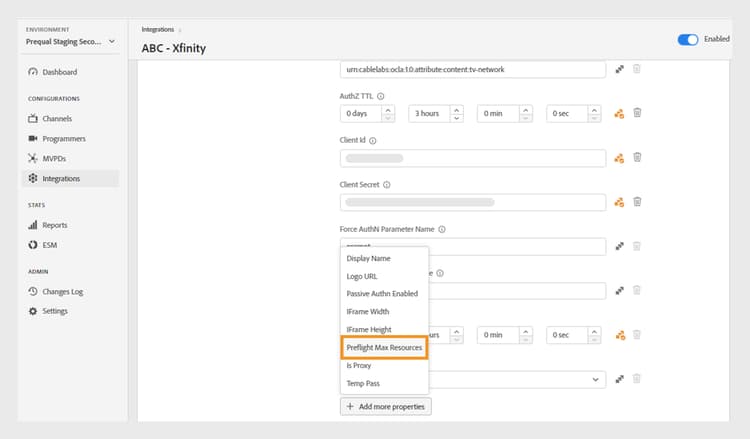Increase AuthZ TTL hours value
The width and height of the screenshot is (750, 439).
[x=457, y=110]
